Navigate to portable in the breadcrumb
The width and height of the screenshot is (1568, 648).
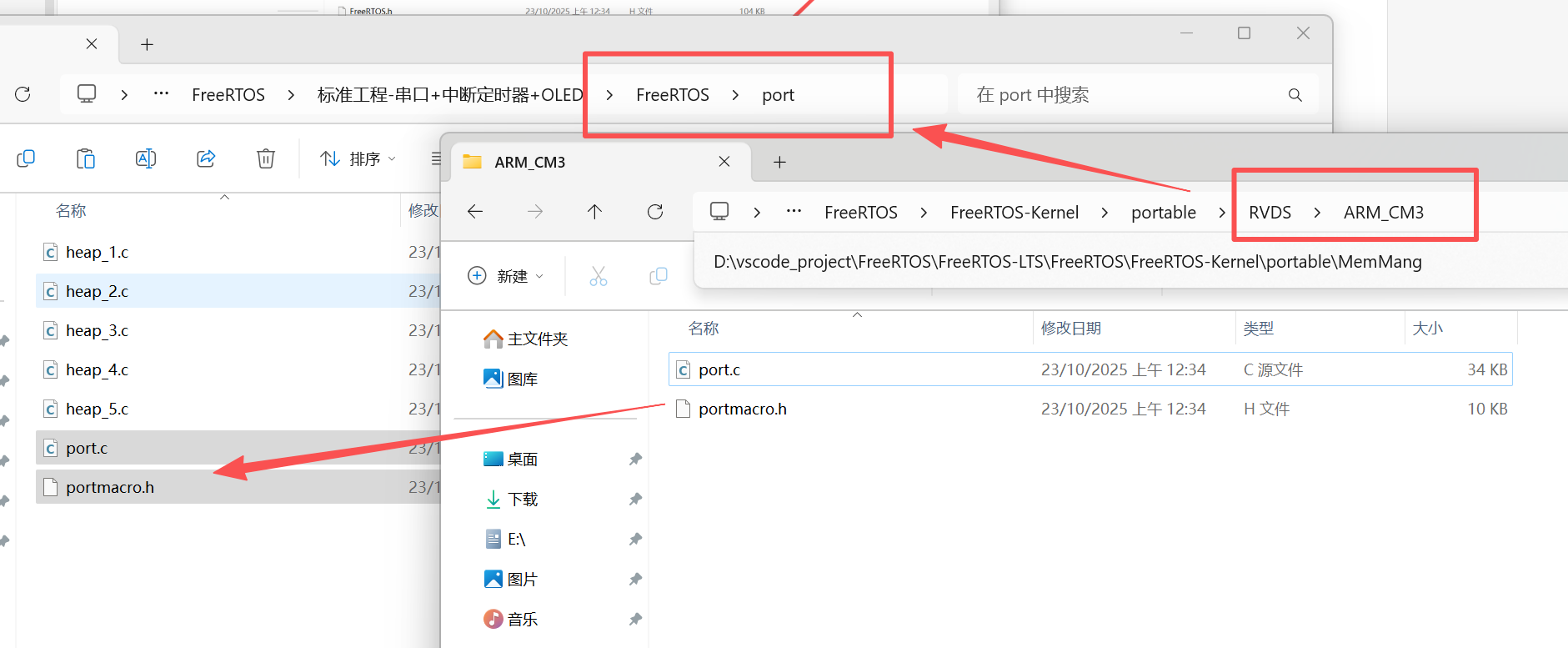point(1163,213)
